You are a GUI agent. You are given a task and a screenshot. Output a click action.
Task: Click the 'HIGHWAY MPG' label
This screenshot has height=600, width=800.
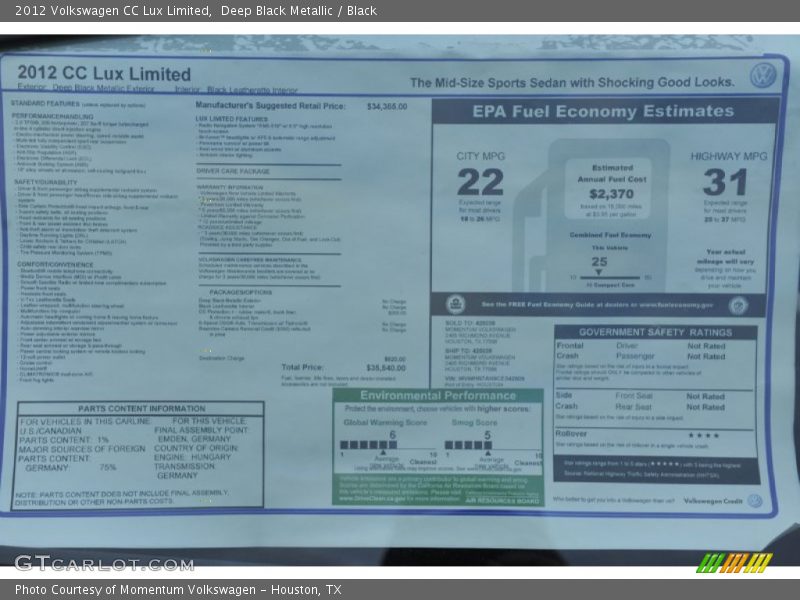729,156
